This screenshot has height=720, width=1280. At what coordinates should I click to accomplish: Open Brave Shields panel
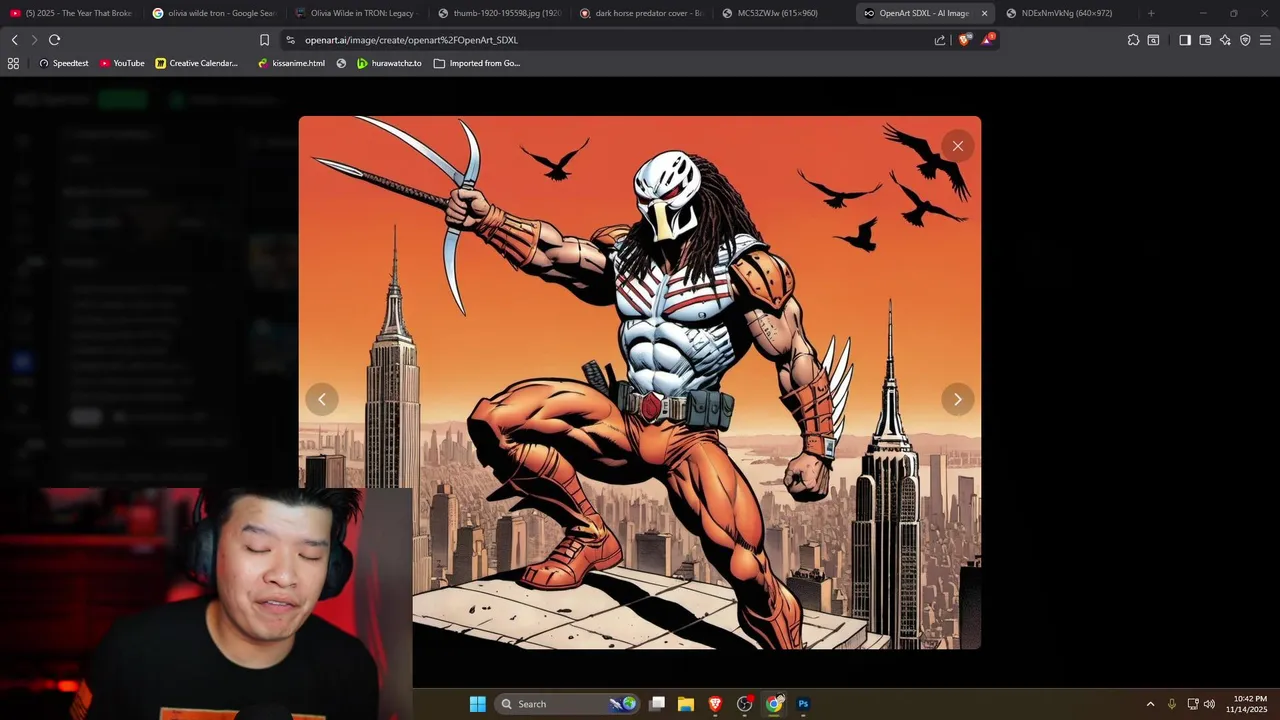(x=964, y=40)
